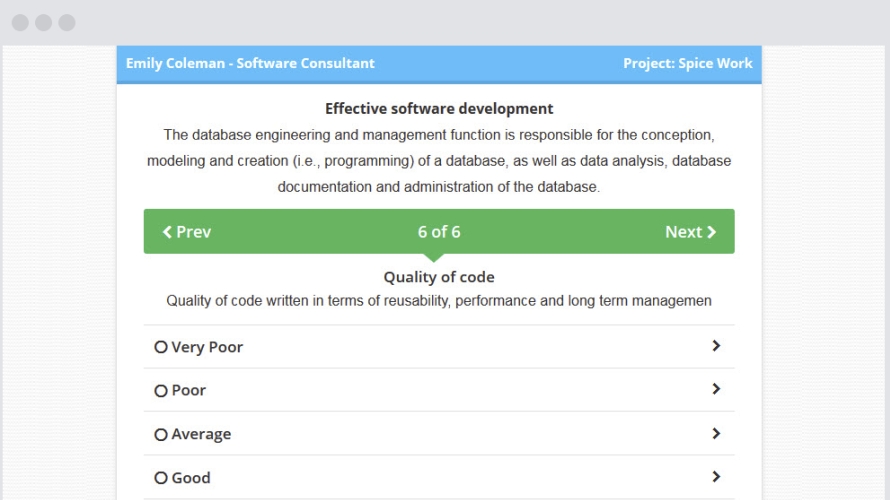Click the database engineering description paragraph
The image size is (890, 500).
[x=439, y=161]
